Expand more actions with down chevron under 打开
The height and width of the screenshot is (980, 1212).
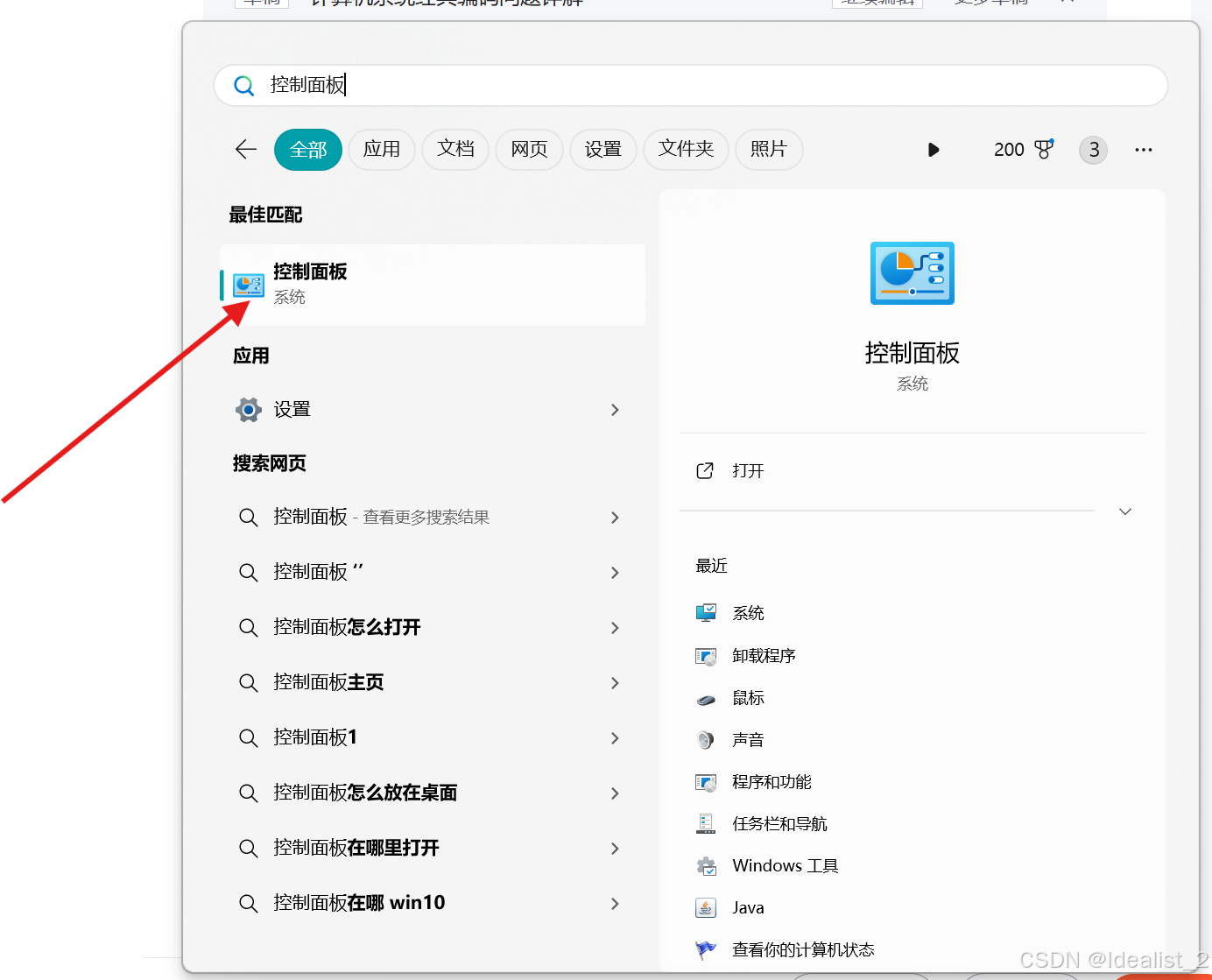tap(1125, 511)
